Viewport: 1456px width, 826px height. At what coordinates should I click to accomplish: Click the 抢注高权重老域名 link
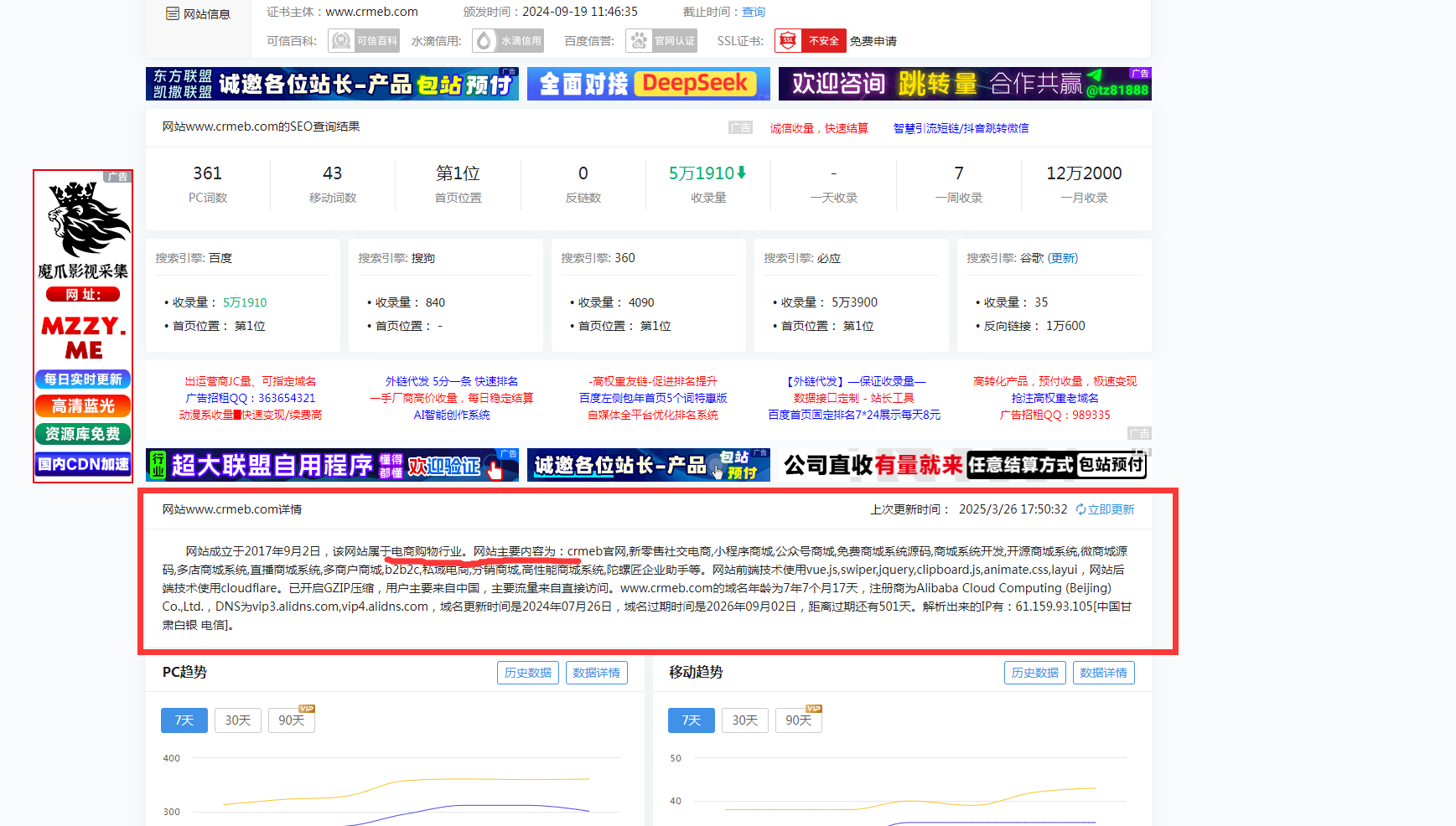1055,398
